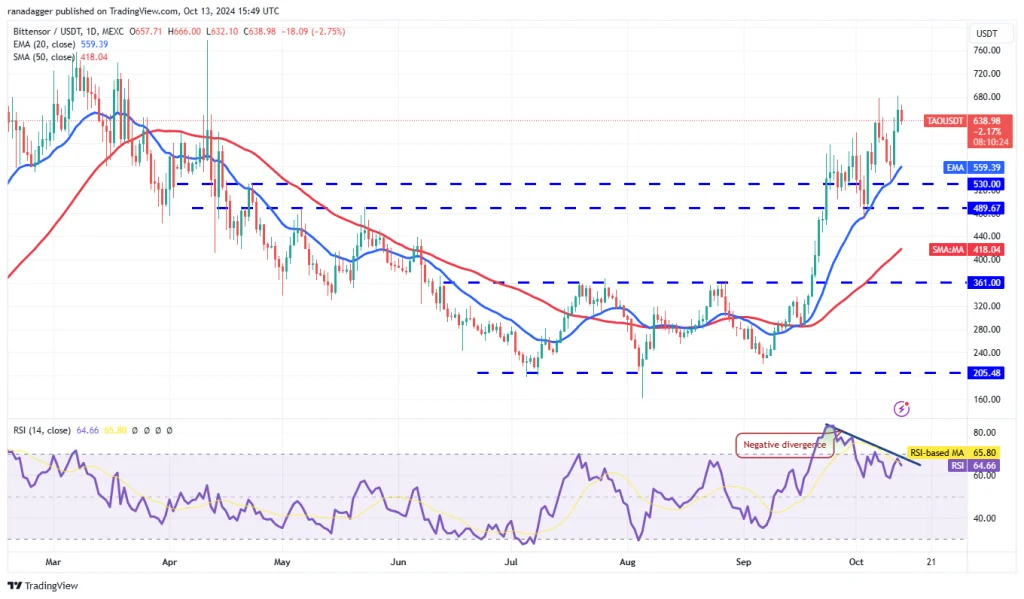Click the EMA 559.39 price label

pos(974,168)
